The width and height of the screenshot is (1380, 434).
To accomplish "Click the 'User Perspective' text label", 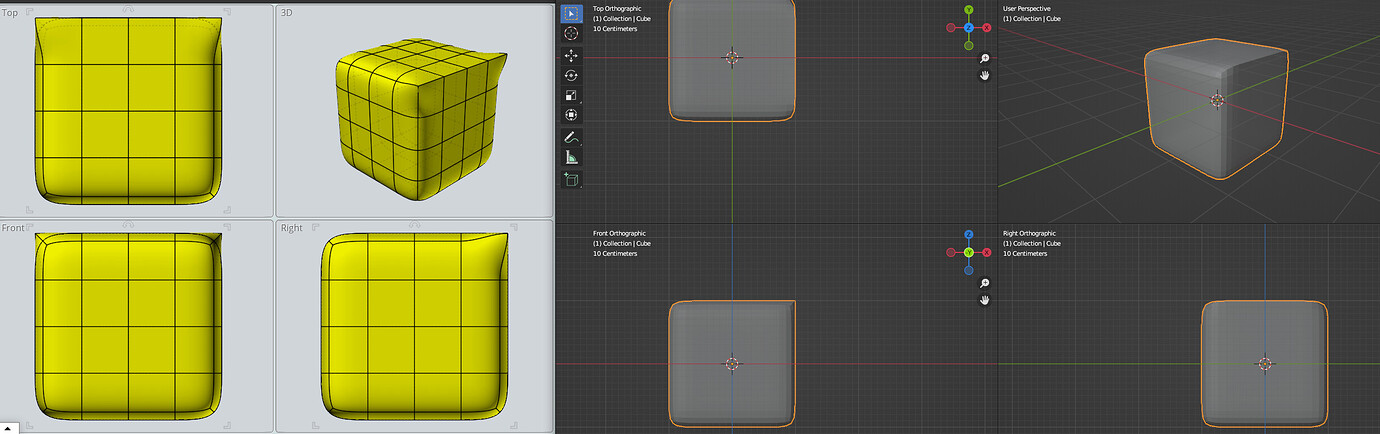I will [1026, 9].
